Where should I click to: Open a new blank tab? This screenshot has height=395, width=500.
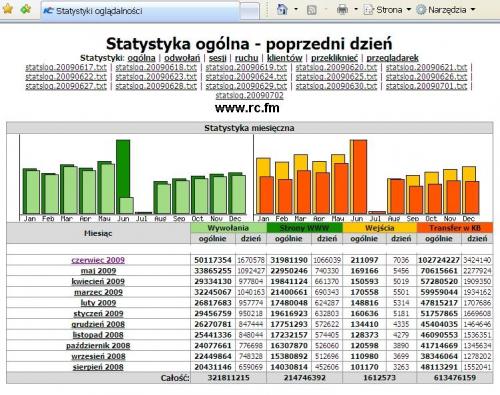pos(249,11)
